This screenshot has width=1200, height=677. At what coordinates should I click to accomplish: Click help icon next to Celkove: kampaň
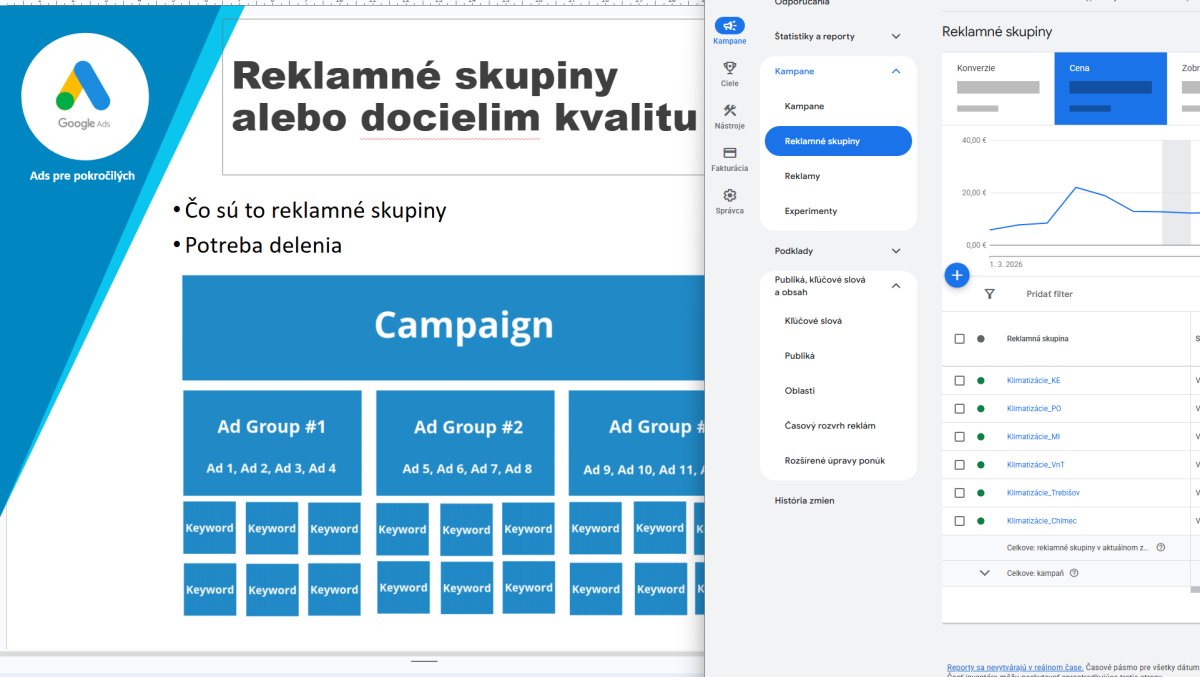[1074, 573]
